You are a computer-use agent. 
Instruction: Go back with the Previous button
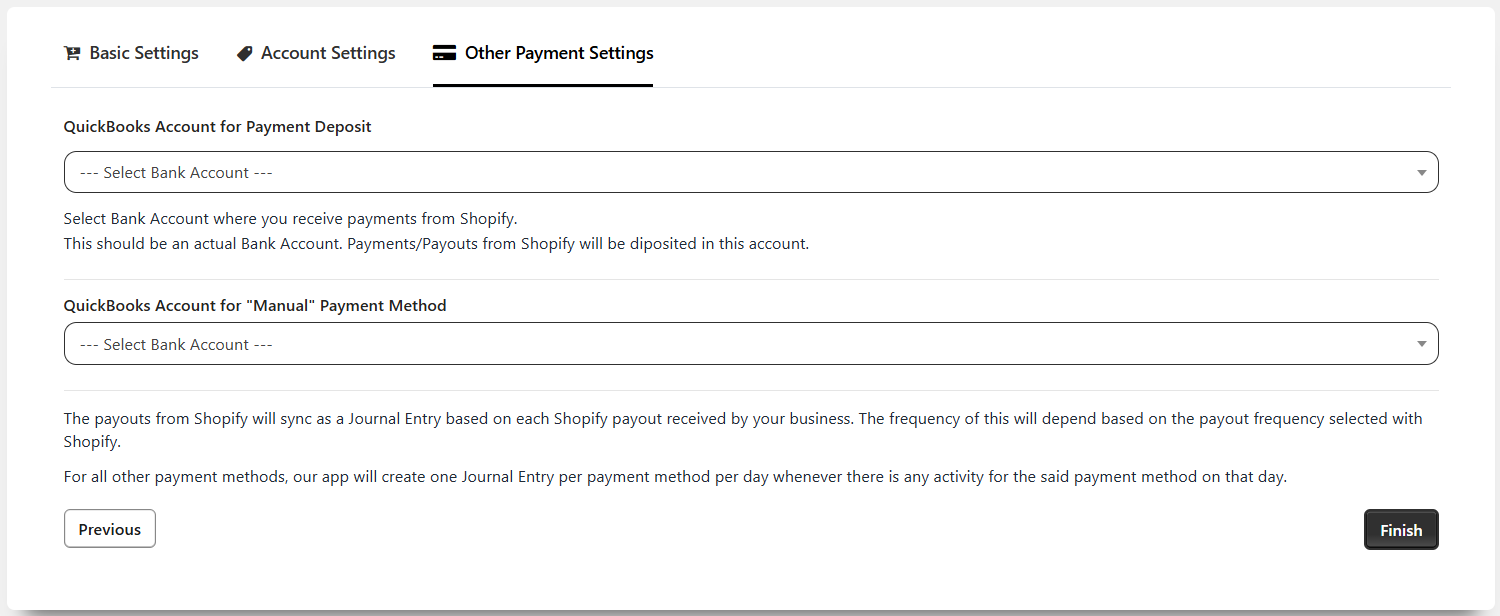pyautogui.click(x=110, y=529)
